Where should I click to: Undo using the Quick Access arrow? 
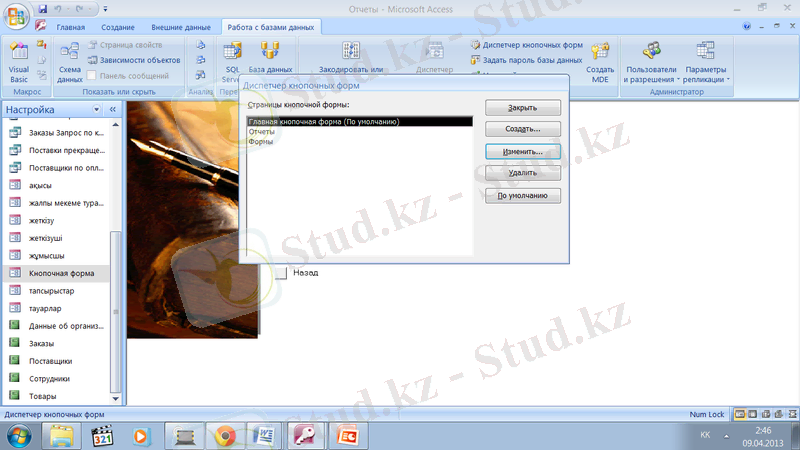(x=58, y=9)
